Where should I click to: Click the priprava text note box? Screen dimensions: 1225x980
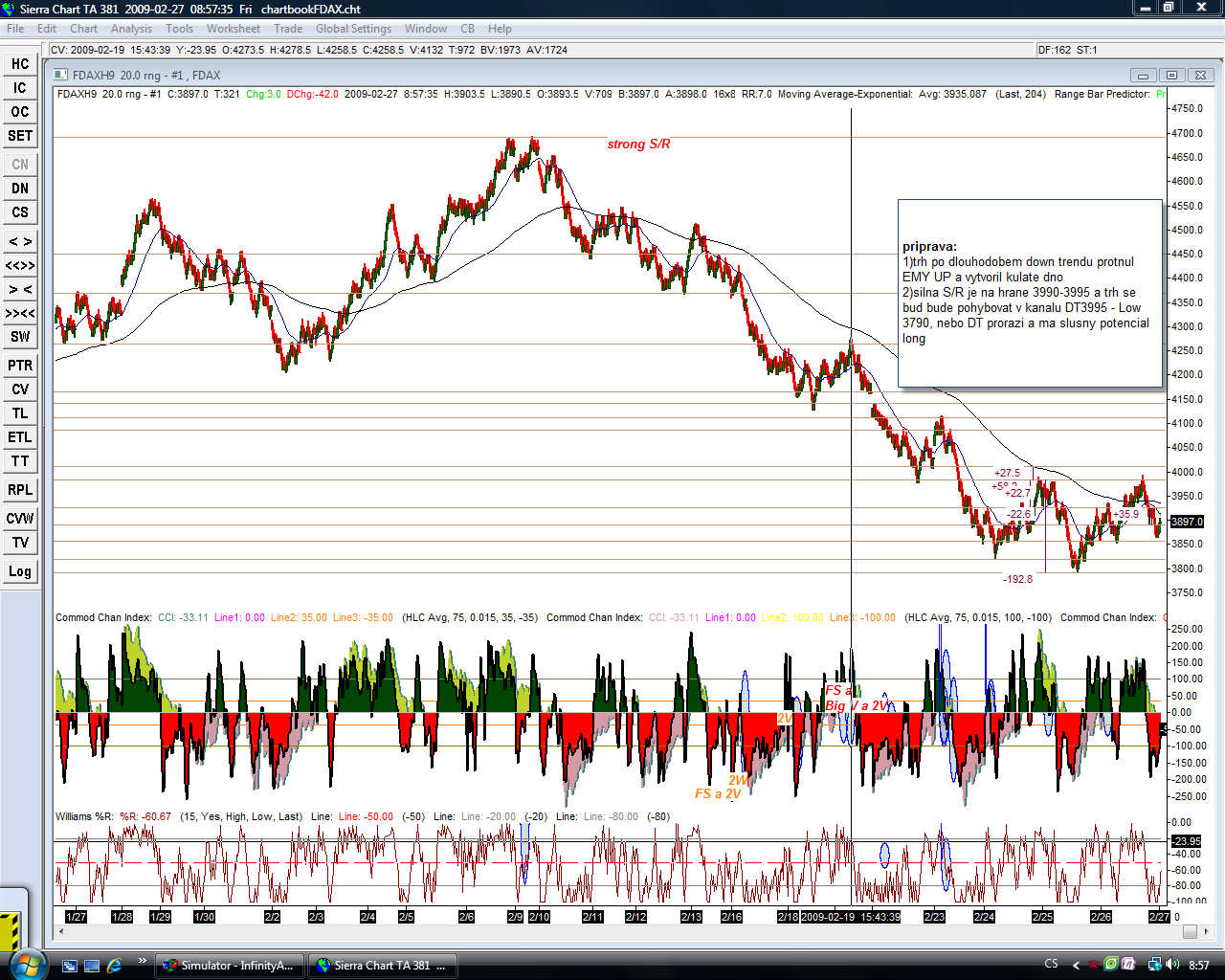(x=1030, y=293)
